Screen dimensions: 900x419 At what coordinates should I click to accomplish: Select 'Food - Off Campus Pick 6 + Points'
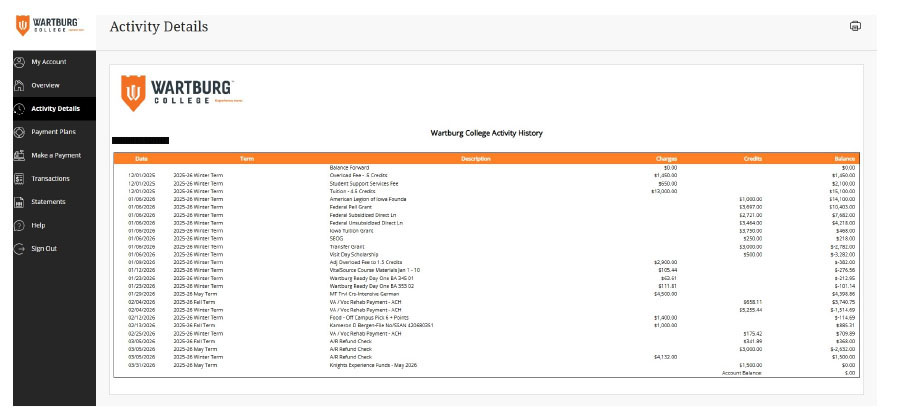pos(370,317)
